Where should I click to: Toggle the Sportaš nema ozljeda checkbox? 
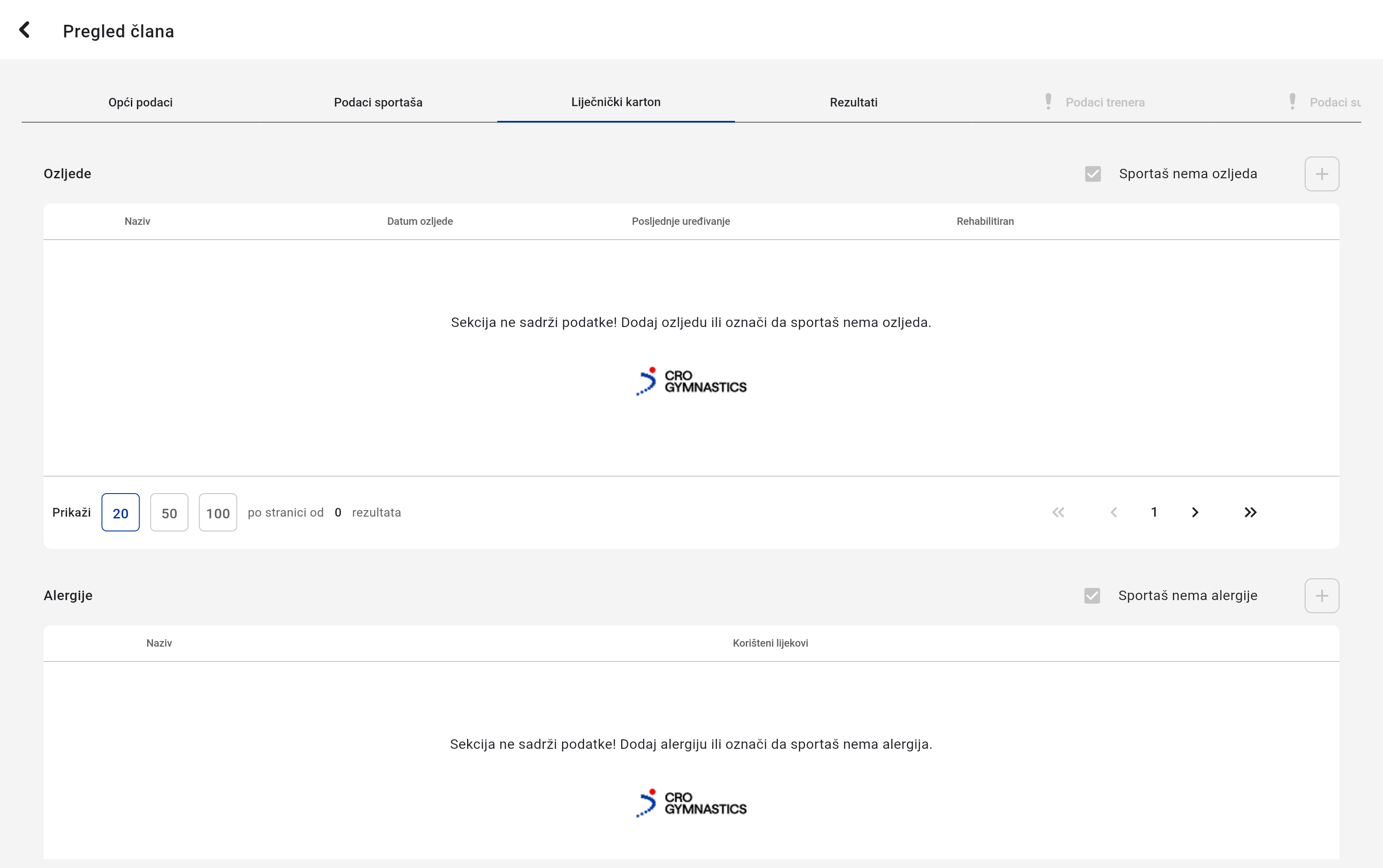[1092, 174]
